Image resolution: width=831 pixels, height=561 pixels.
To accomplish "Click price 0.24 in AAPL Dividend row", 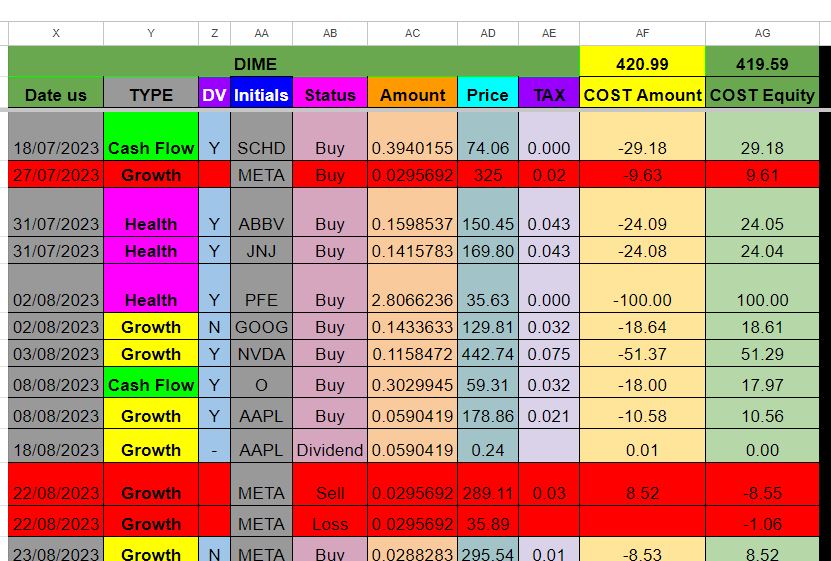I will tap(488, 446).
